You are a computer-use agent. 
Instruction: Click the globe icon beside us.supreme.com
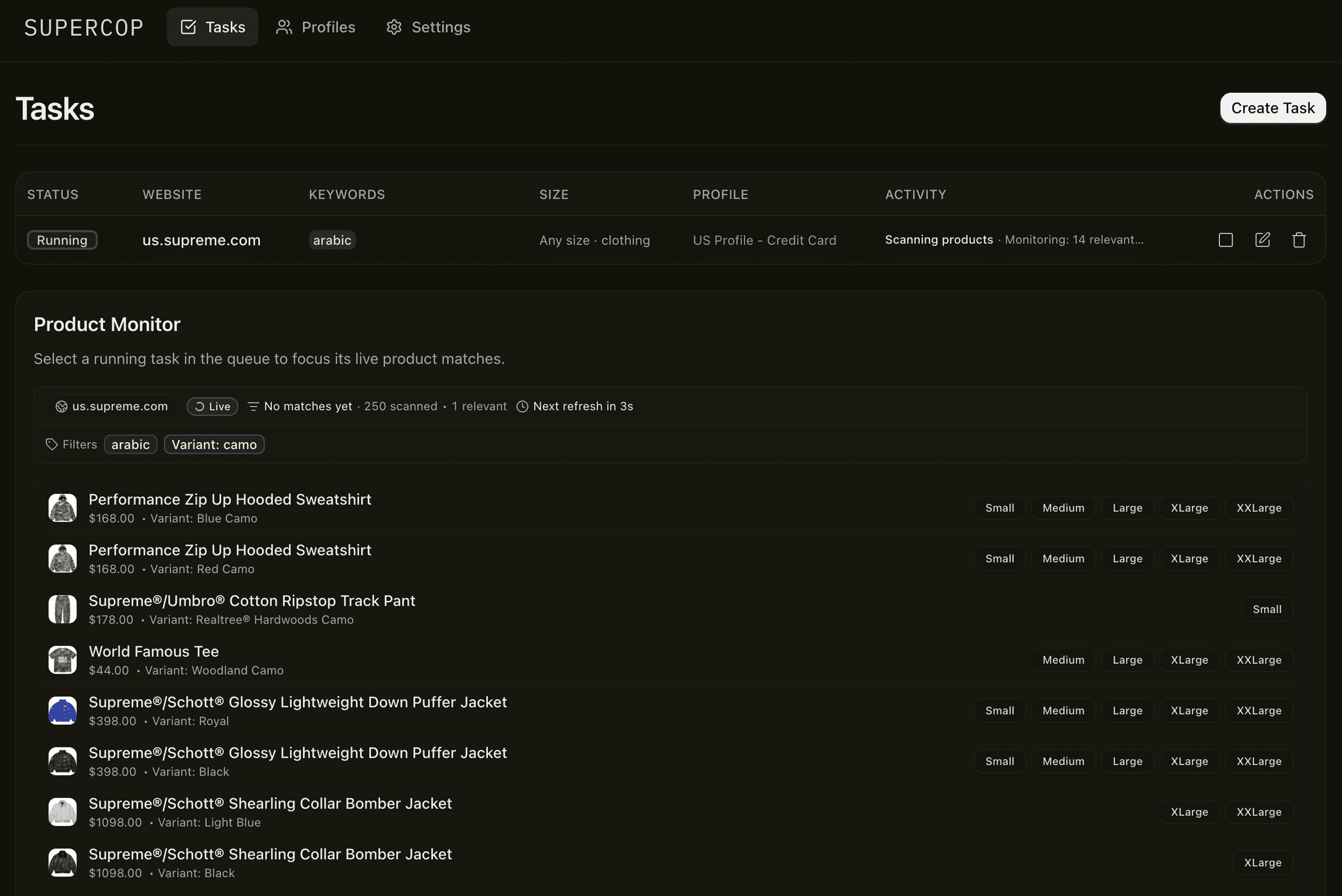coord(61,406)
